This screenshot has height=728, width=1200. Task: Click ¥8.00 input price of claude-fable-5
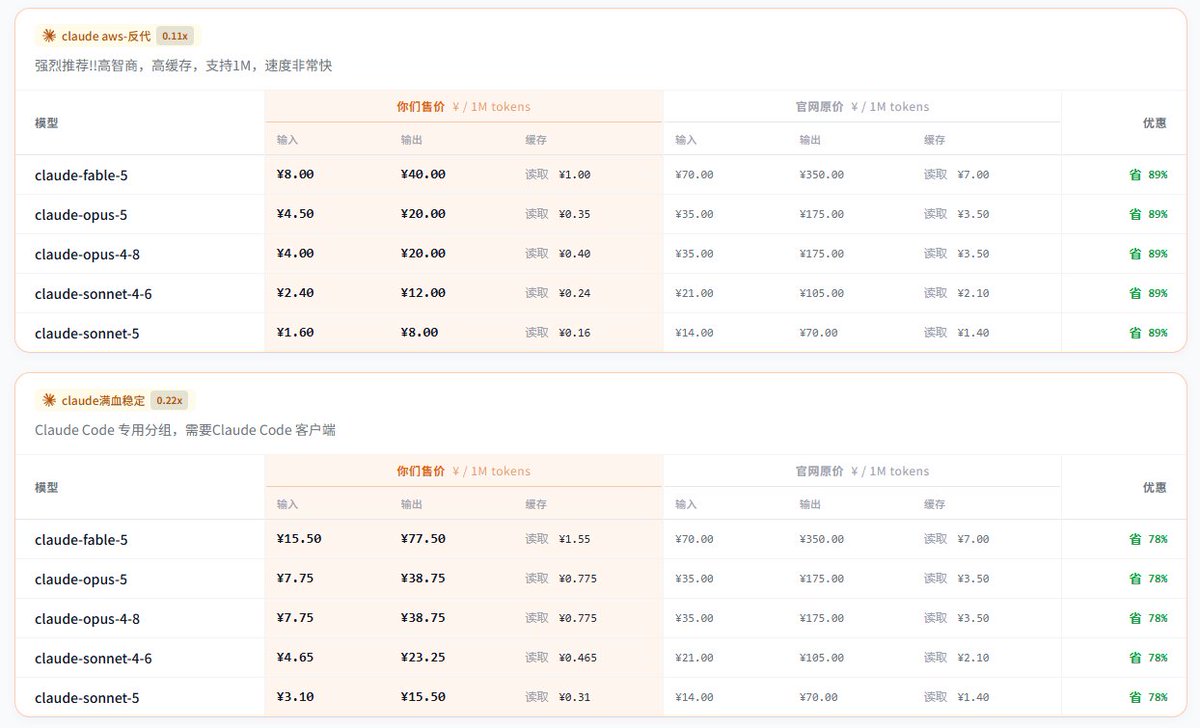click(x=295, y=174)
